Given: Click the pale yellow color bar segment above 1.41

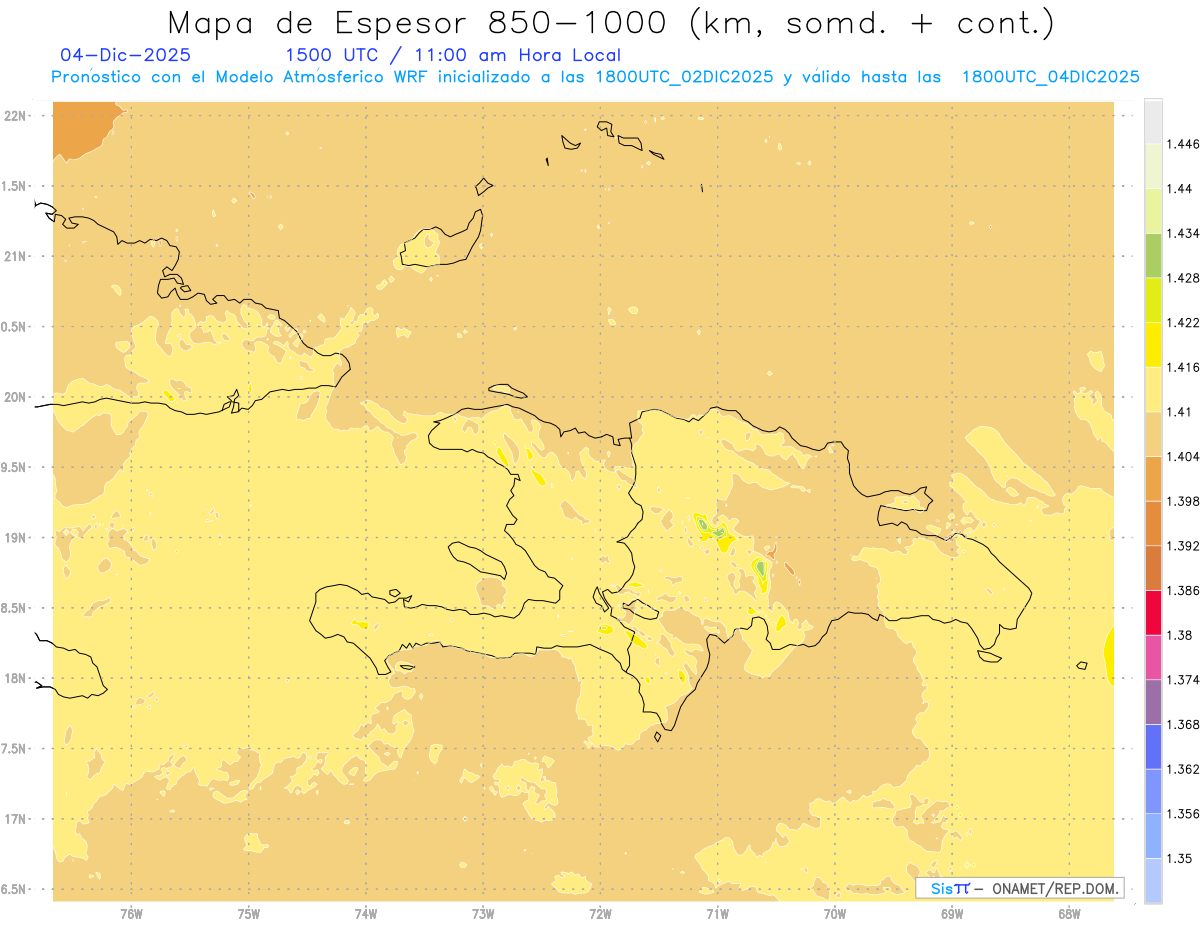Looking at the screenshot, I should [x=1153, y=389].
